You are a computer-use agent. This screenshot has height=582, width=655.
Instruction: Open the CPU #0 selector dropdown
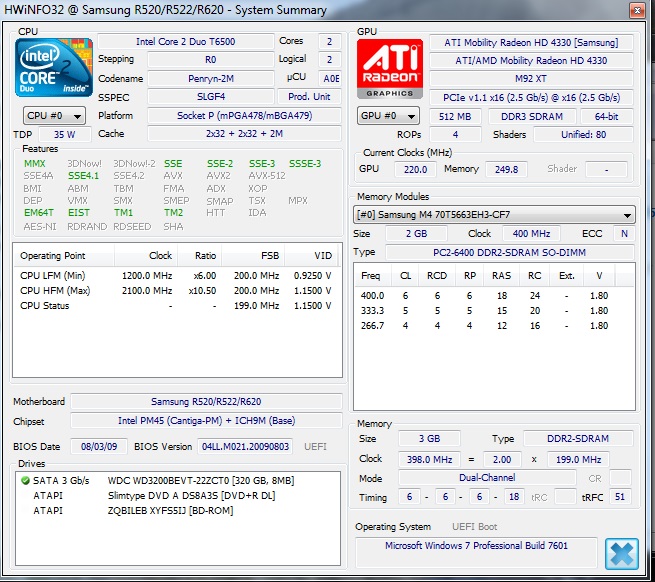coord(54,116)
